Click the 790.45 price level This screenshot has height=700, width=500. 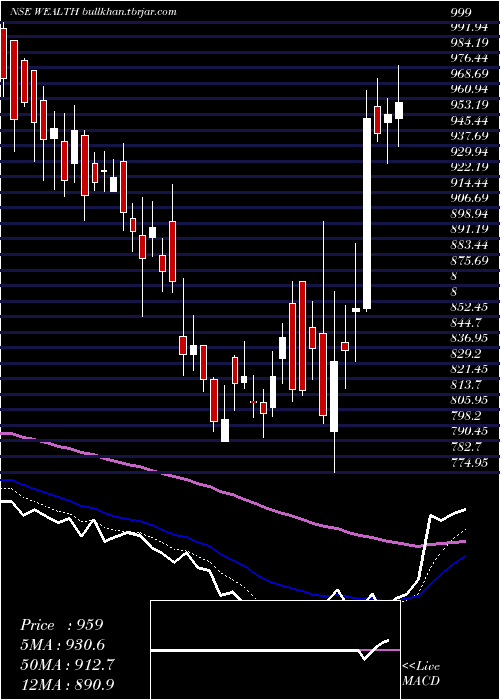coord(468,431)
